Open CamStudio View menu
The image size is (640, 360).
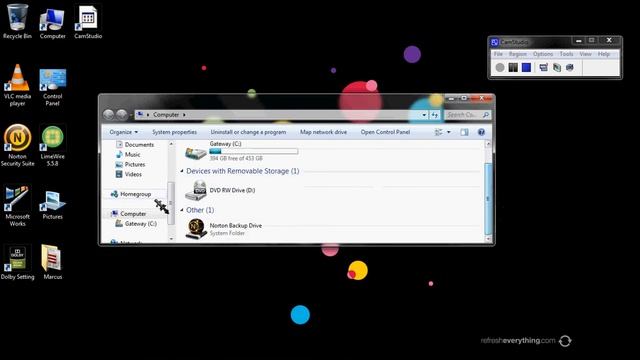point(585,54)
